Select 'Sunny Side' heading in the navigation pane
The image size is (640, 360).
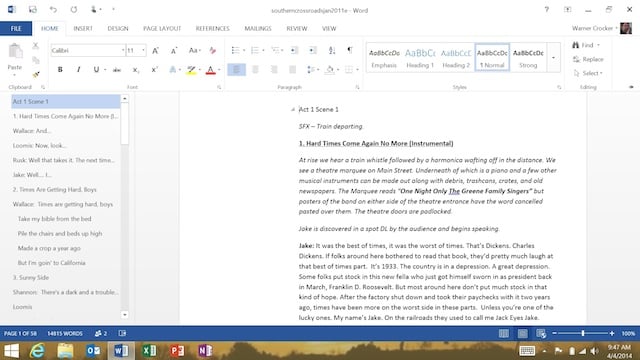tap(31, 278)
